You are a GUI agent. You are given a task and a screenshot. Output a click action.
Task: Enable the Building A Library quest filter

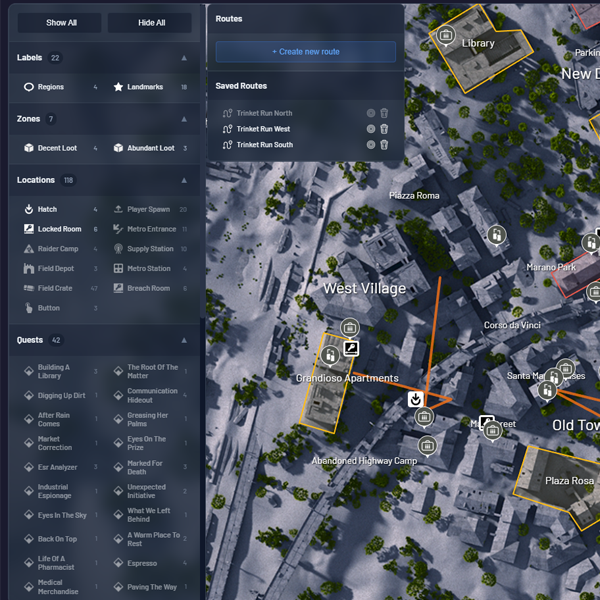(x=60, y=371)
